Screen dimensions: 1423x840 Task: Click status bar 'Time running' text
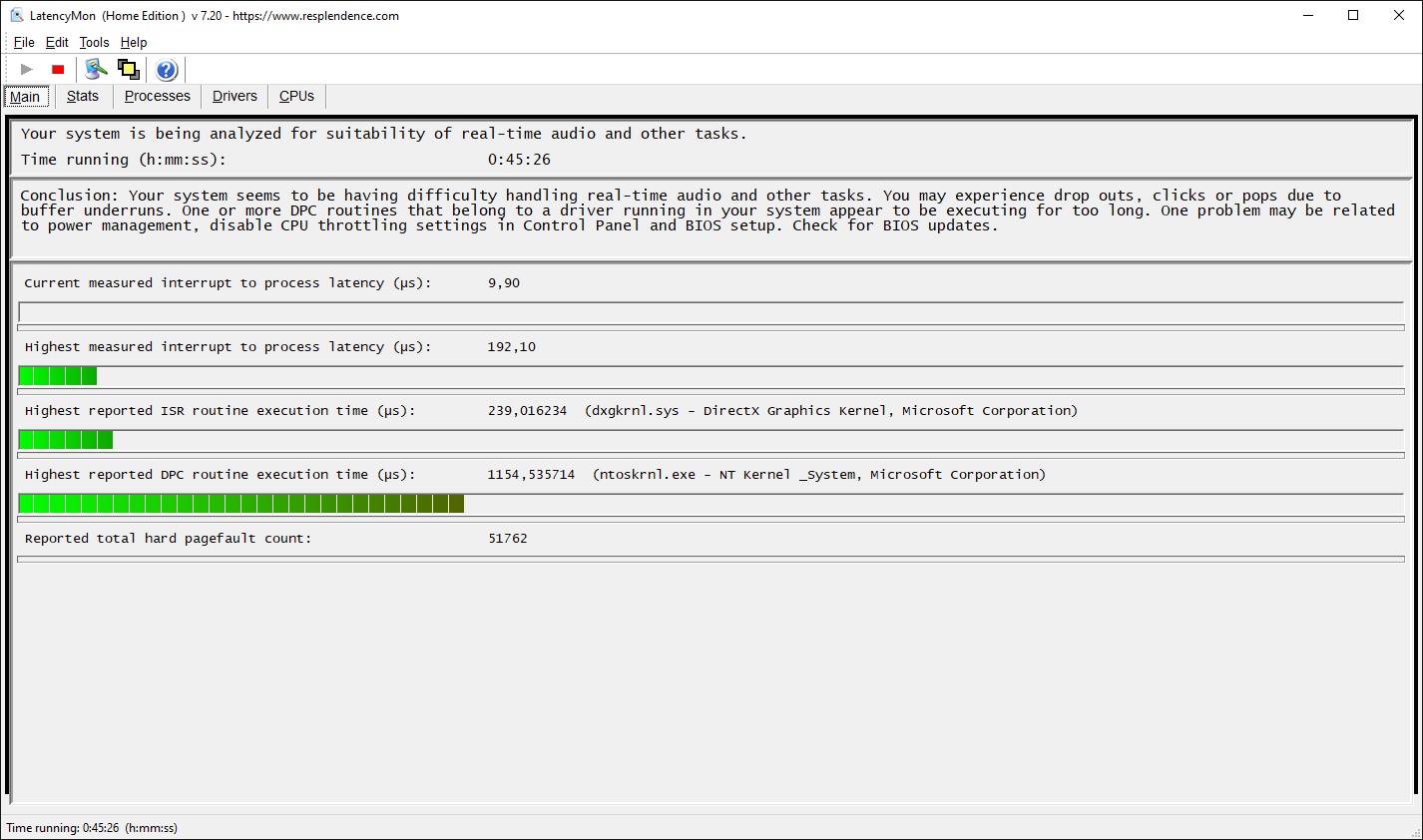(x=92, y=828)
